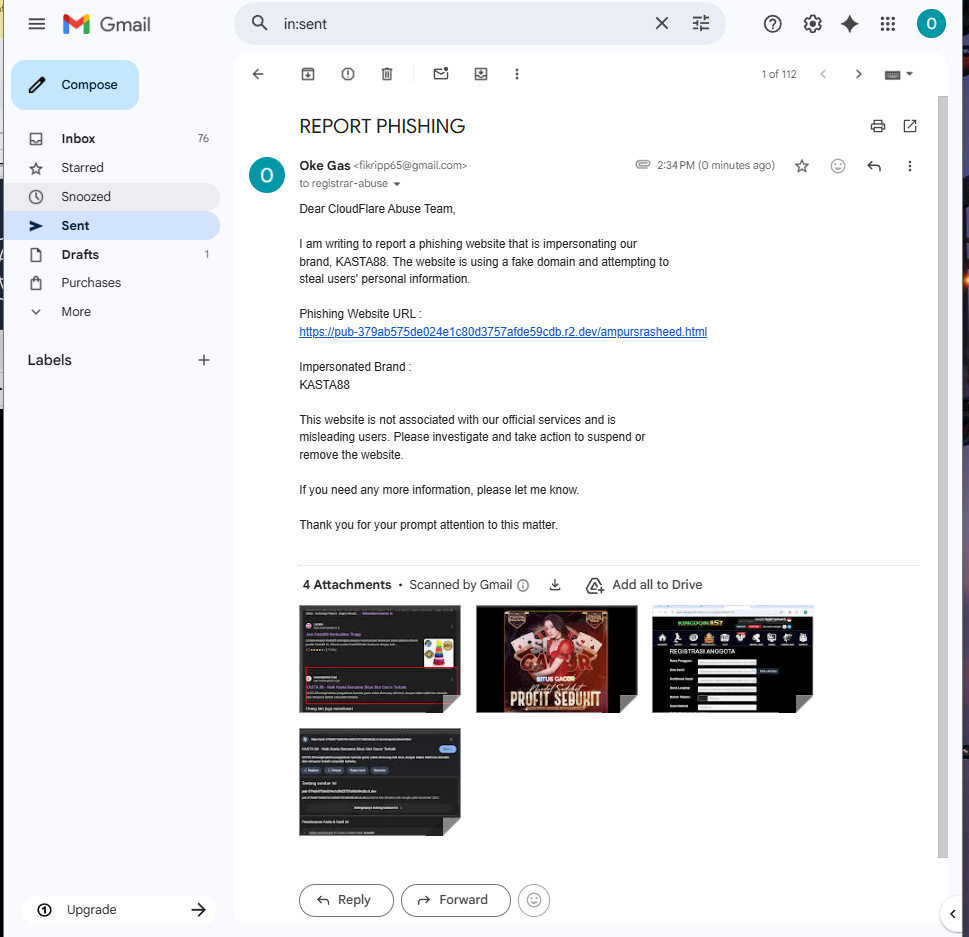Click the Reply button

pyautogui.click(x=346, y=900)
